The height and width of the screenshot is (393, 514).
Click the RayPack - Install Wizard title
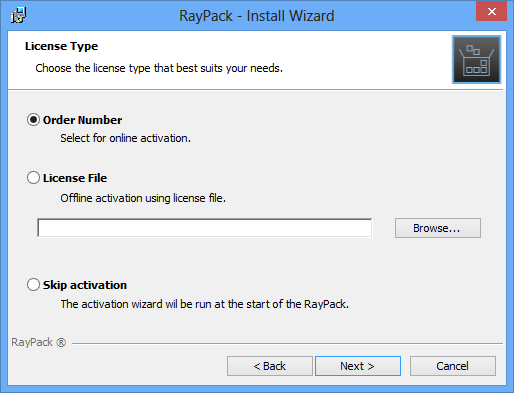(257, 16)
